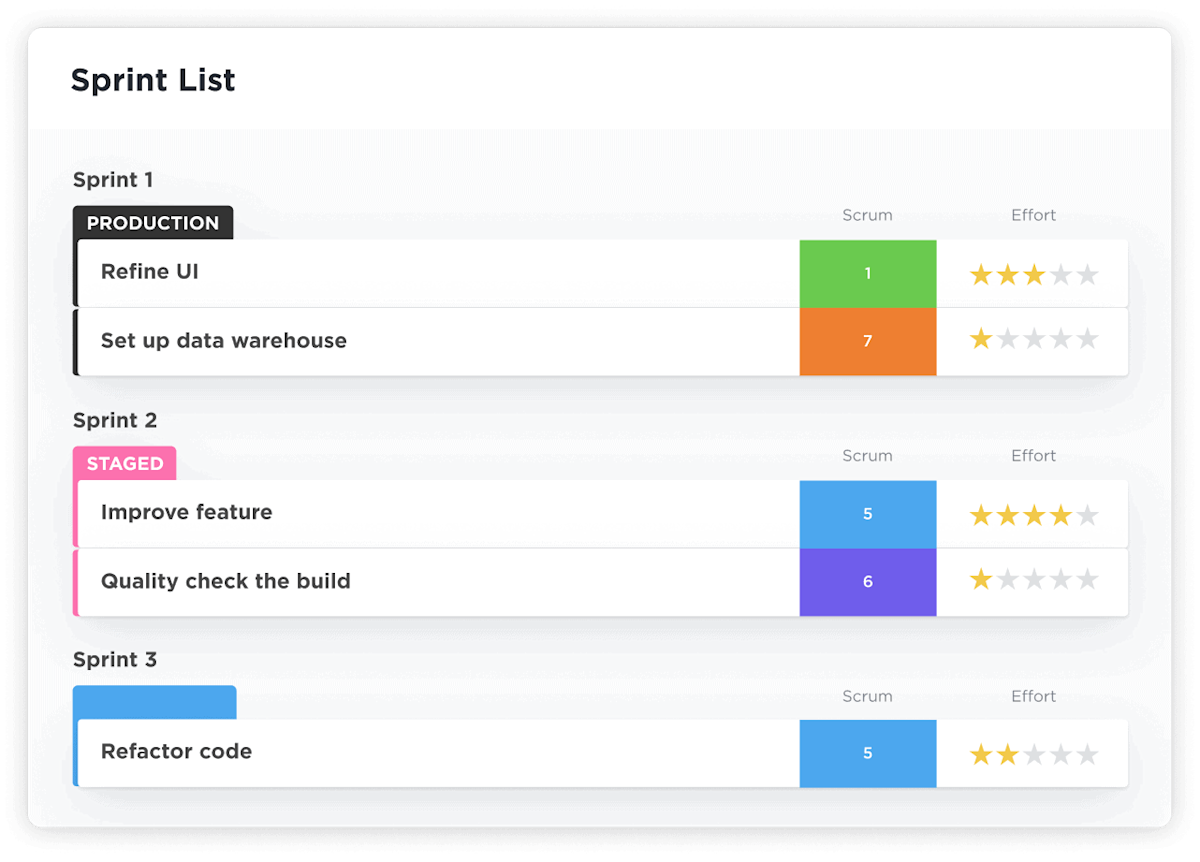Click the fourth star on Improve feature rating
The width and height of the screenshot is (1200, 862).
coord(1060,514)
